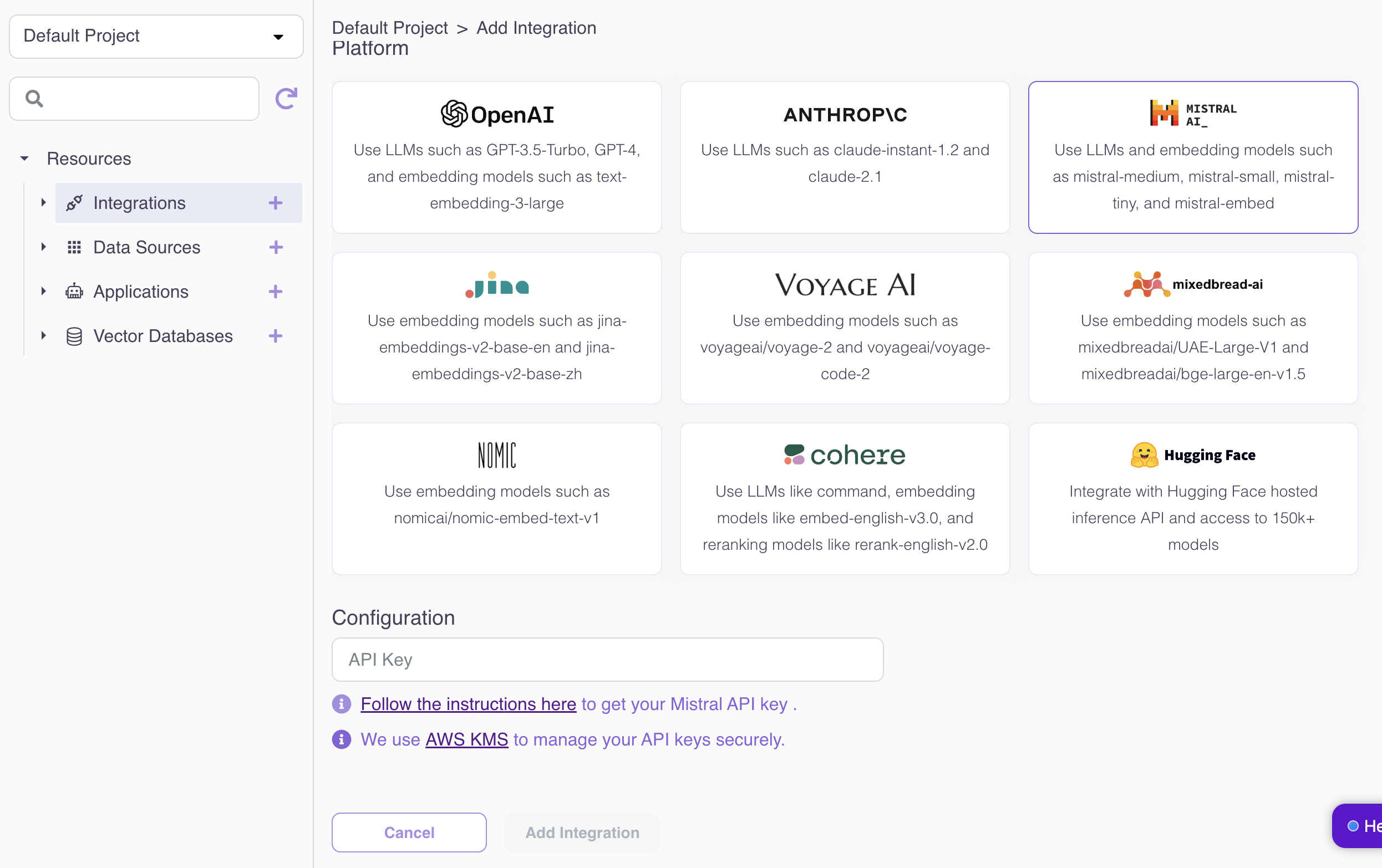Open the 'Follow the instructions here' link

coord(468,704)
